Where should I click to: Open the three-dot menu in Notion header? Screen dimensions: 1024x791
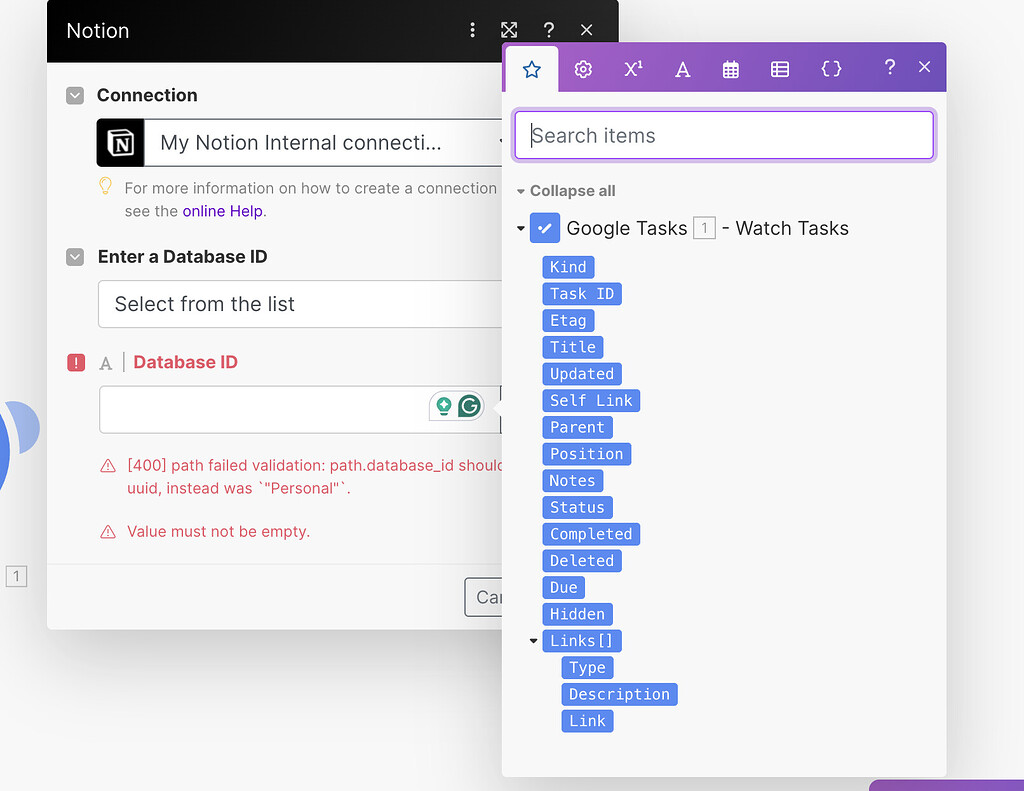(x=472, y=30)
